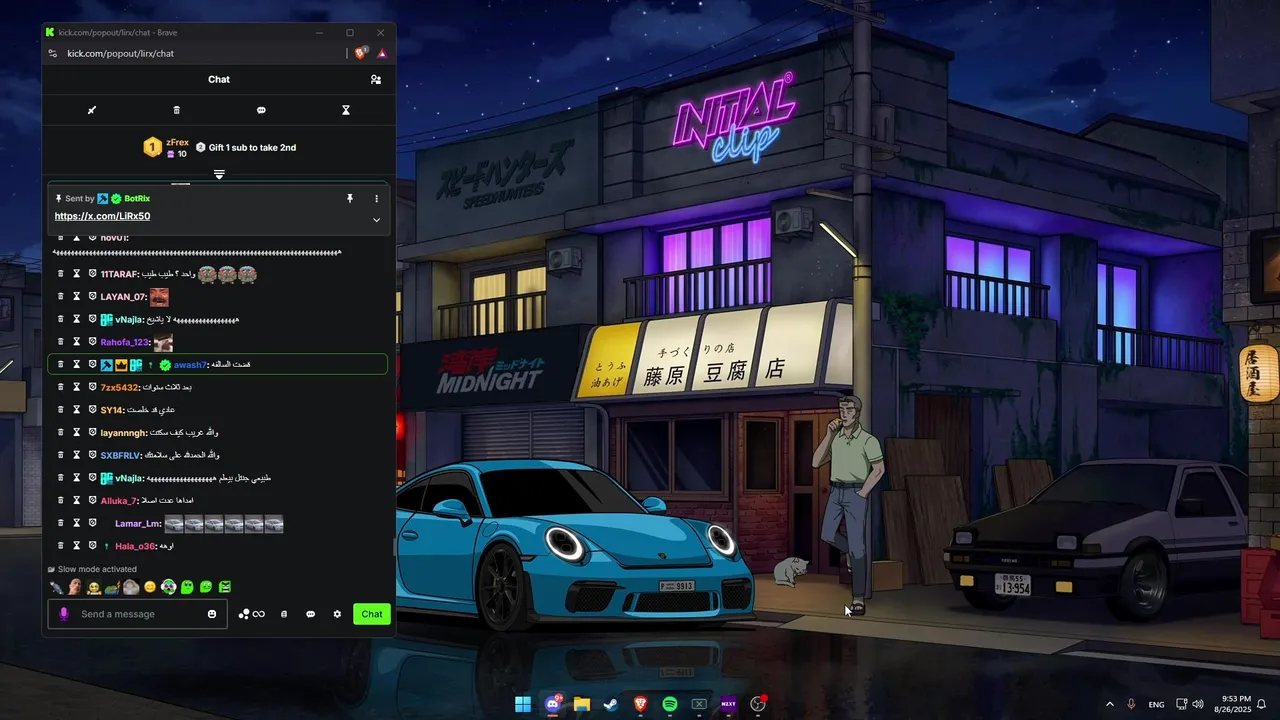Click the Brave Shields icon in address bar
The width and height of the screenshot is (1280, 720).
point(361,53)
